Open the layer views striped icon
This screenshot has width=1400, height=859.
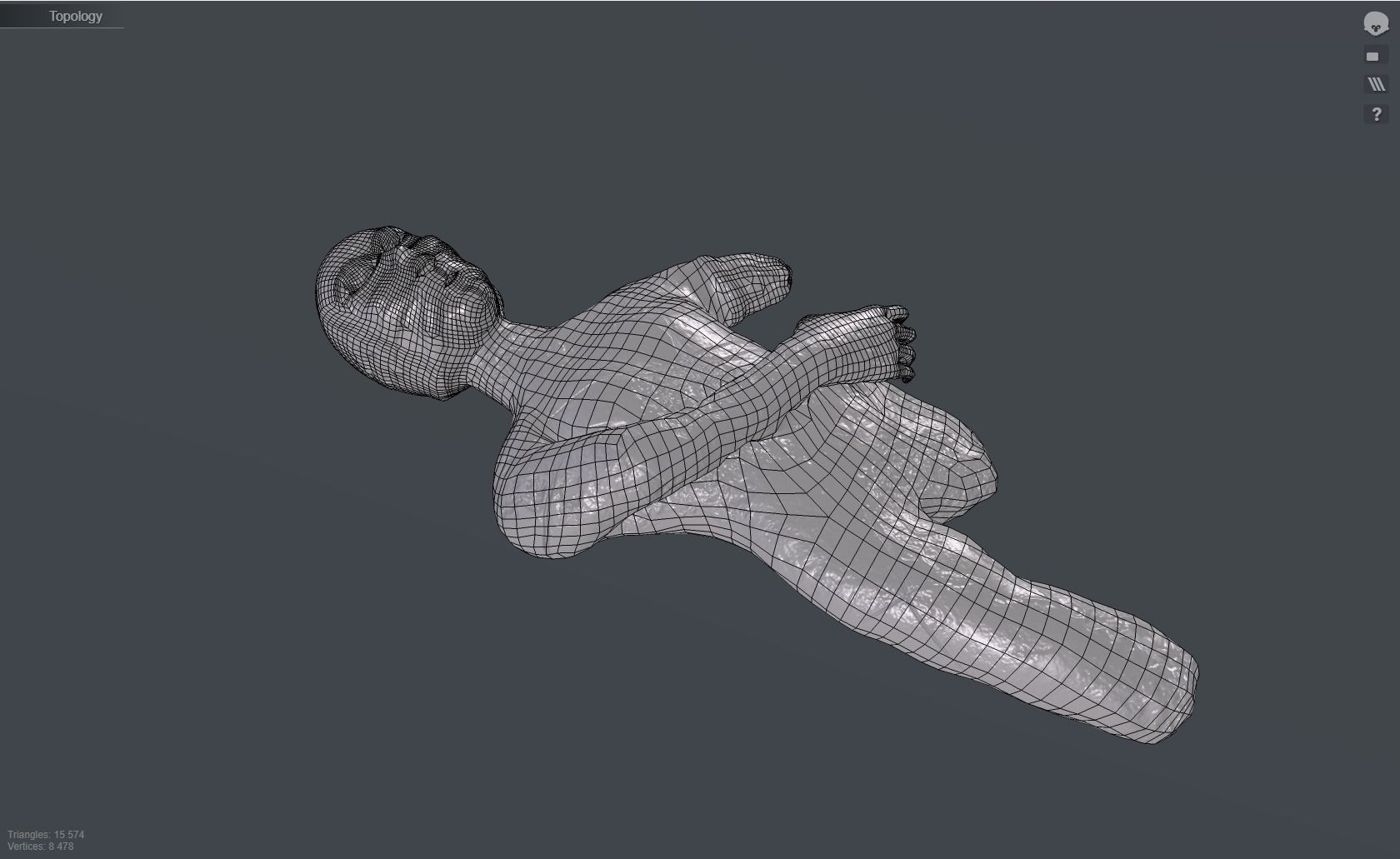pyautogui.click(x=1376, y=84)
